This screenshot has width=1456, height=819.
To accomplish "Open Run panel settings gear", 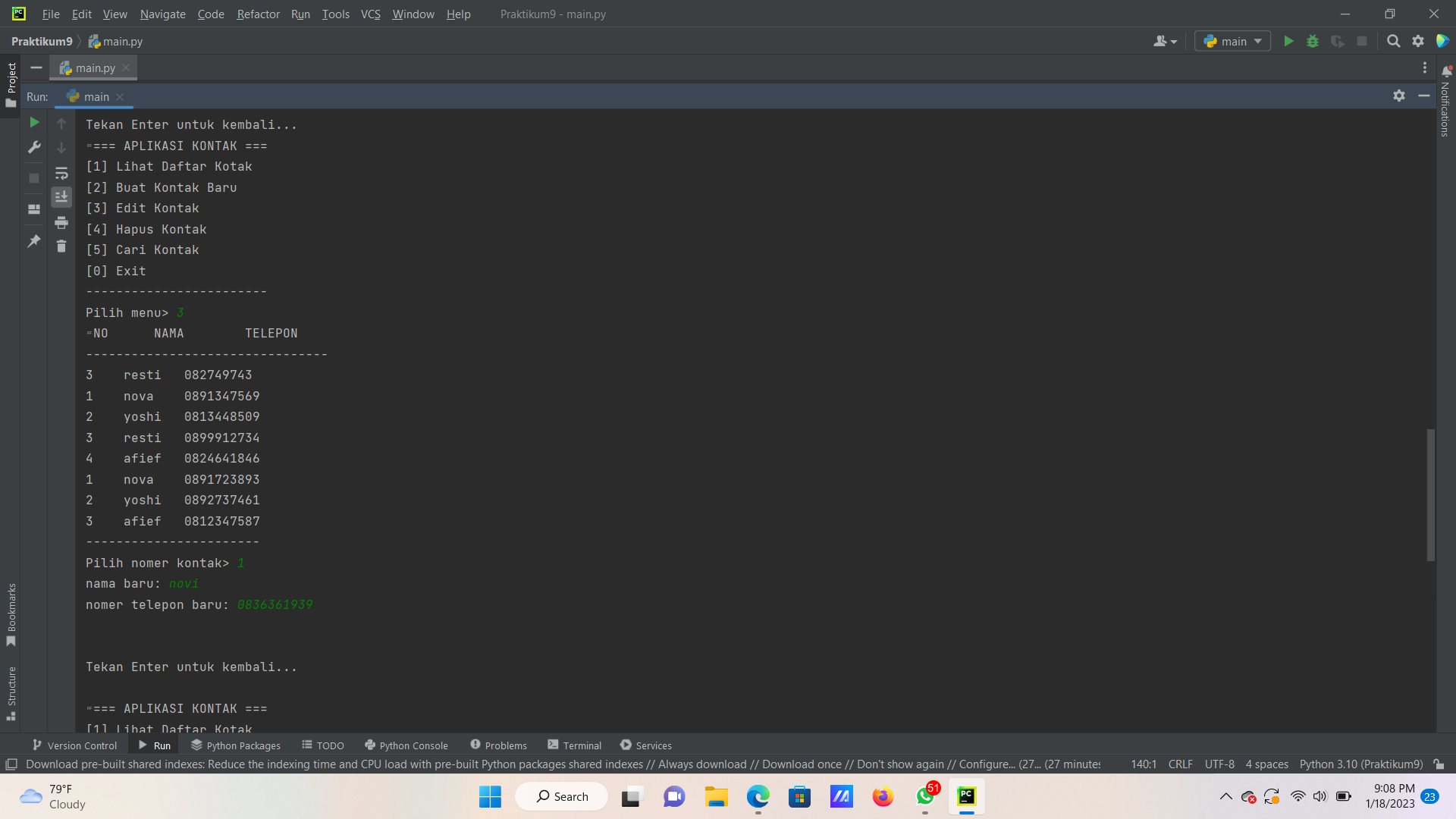I will [x=1399, y=96].
